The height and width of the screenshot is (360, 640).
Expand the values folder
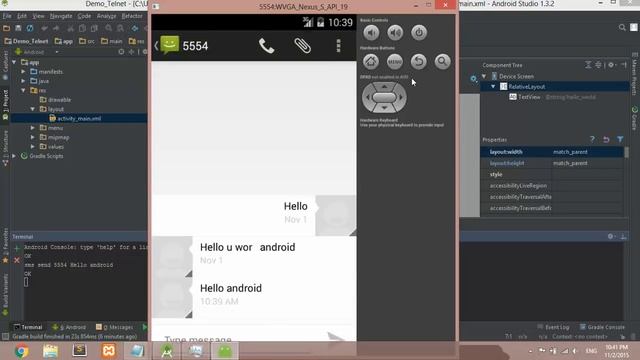coord(33,147)
